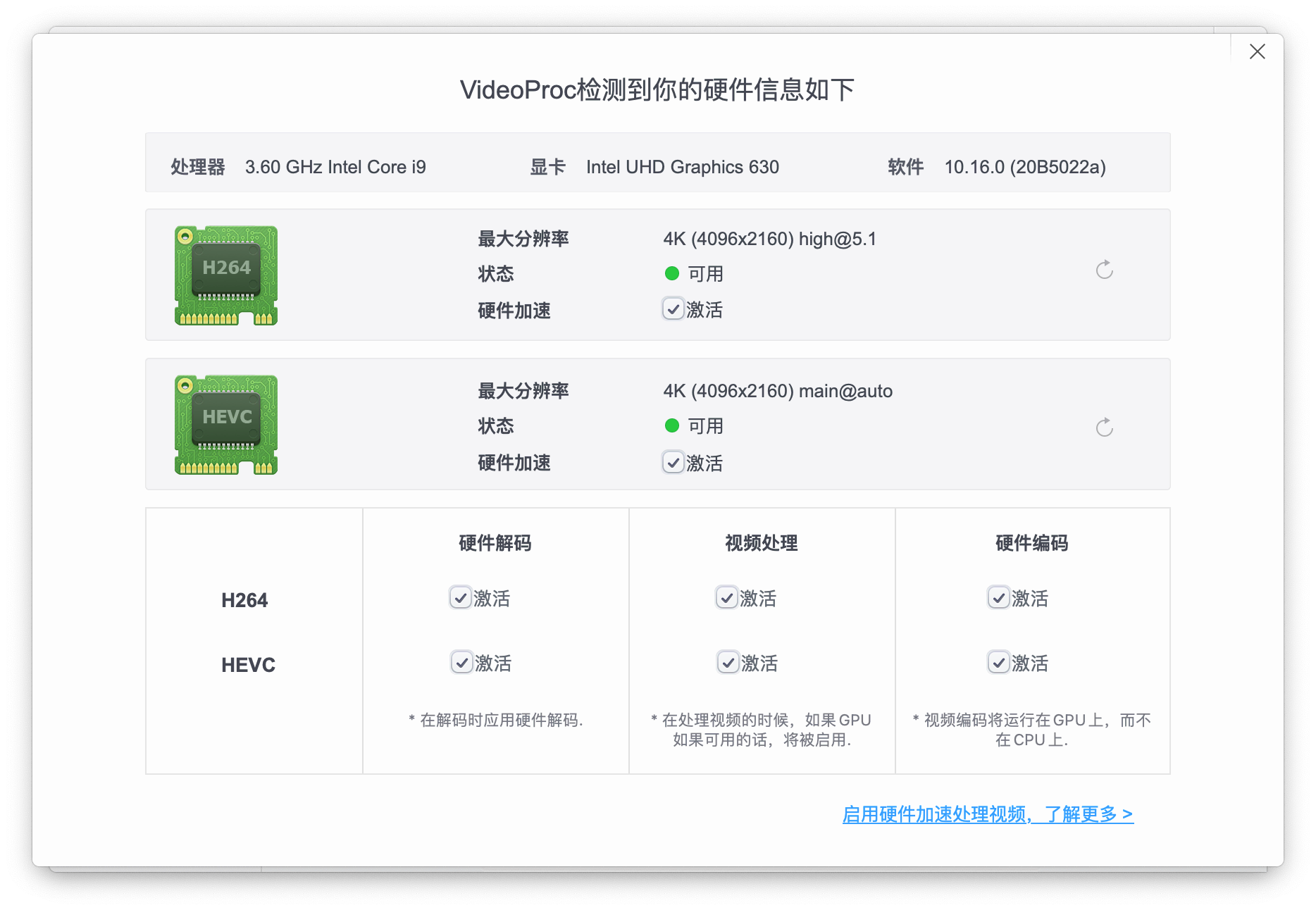This screenshot has height=910, width=1316.
Task: Click the 软件 label
Action: tap(905, 167)
